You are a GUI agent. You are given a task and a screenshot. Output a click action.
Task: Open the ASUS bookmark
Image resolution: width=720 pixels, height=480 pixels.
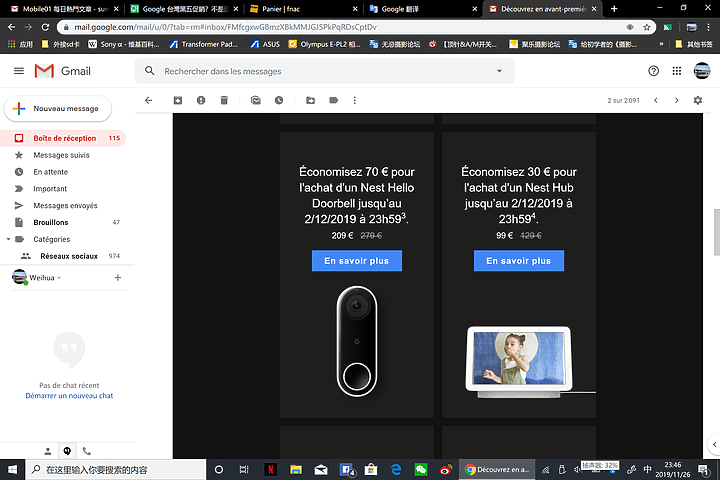265,44
